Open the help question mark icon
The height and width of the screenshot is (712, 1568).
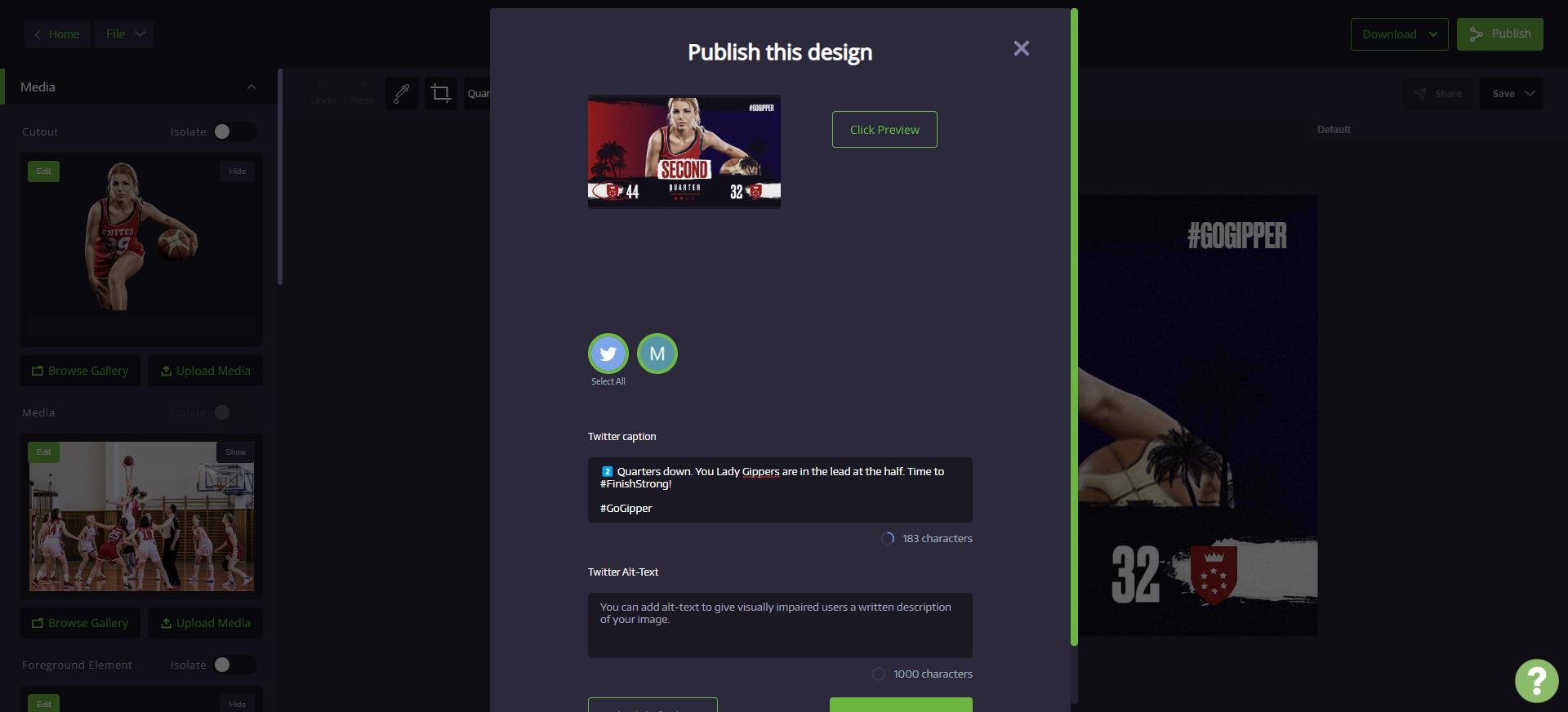[x=1536, y=680]
